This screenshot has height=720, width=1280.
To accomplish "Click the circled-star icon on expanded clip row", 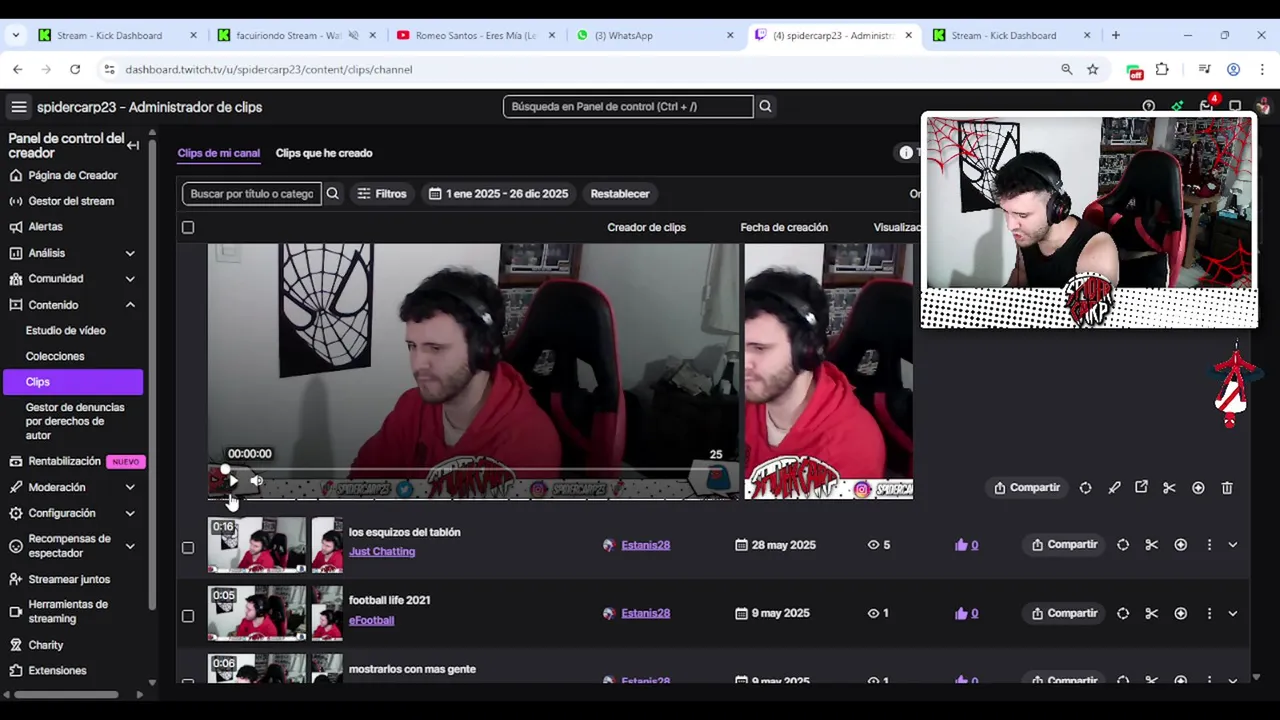I will coord(1198,488).
